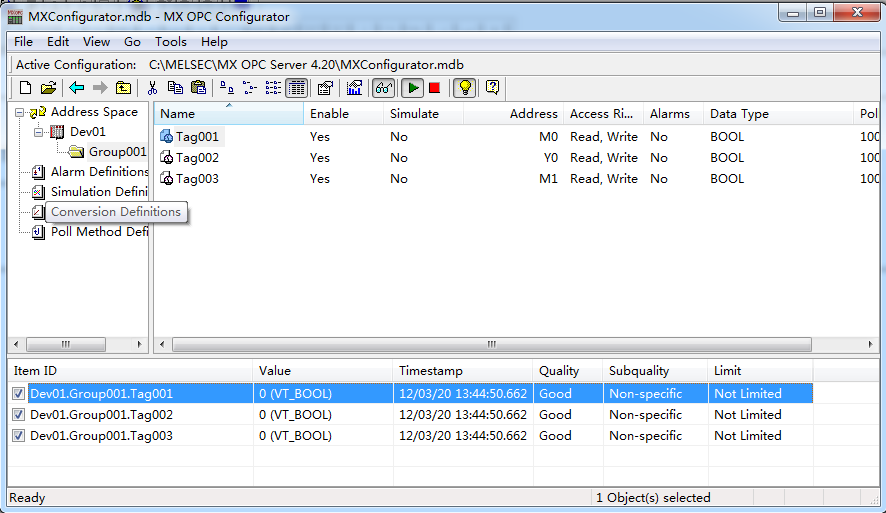Sort by Enable column header
The width and height of the screenshot is (886, 513).
[x=344, y=114]
